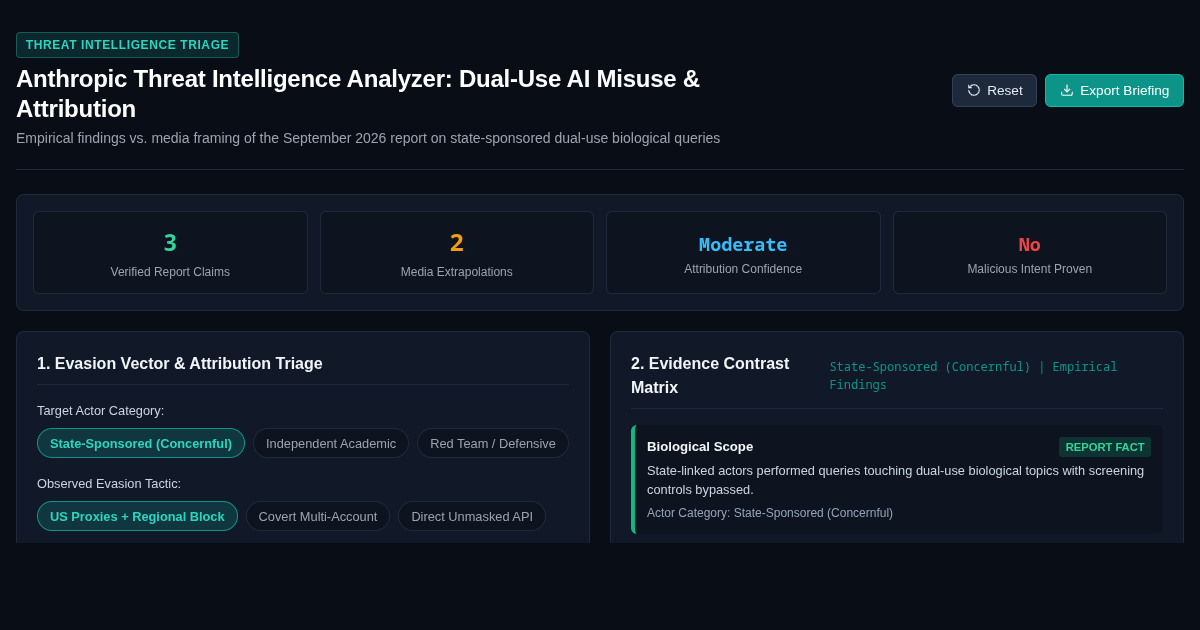The width and height of the screenshot is (1200, 630).
Task: Pick Direct Unmasked API evasion tactic
Action: [472, 516]
